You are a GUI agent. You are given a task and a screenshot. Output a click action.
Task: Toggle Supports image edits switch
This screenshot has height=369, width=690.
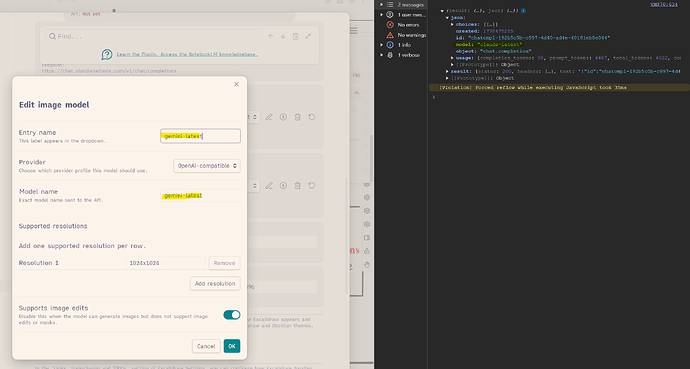(x=232, y=314)
